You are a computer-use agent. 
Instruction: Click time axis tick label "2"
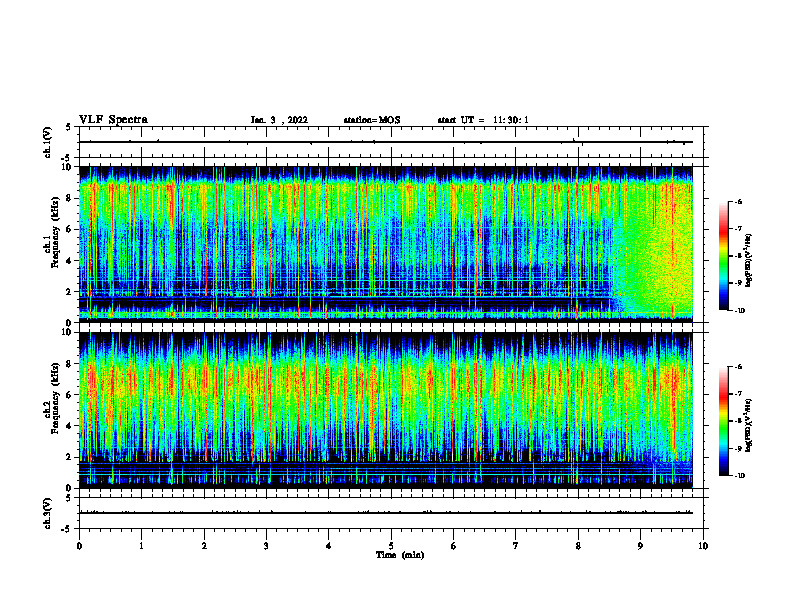point(204,546)
